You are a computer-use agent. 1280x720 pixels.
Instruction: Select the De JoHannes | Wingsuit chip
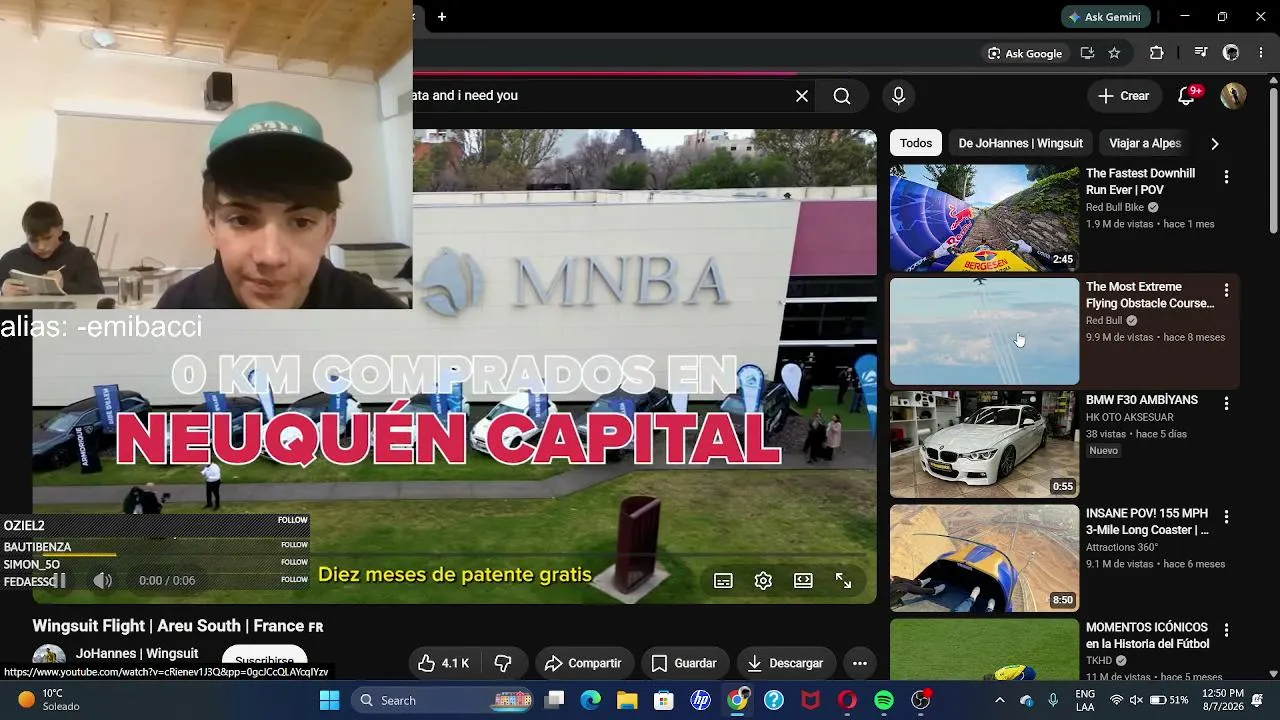(x=1020, y=143)
